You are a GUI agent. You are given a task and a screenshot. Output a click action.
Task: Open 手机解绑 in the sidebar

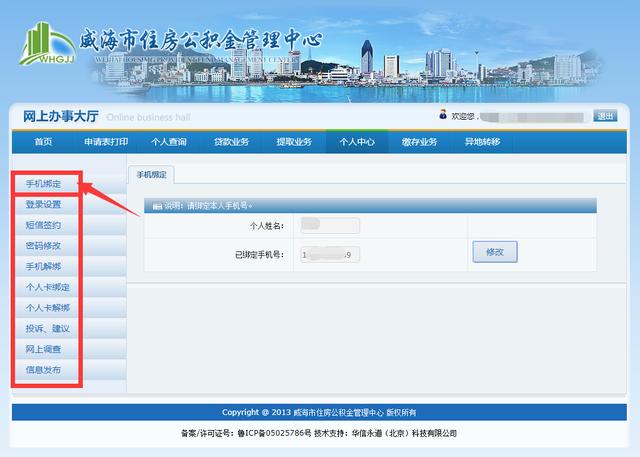point(43,266)
